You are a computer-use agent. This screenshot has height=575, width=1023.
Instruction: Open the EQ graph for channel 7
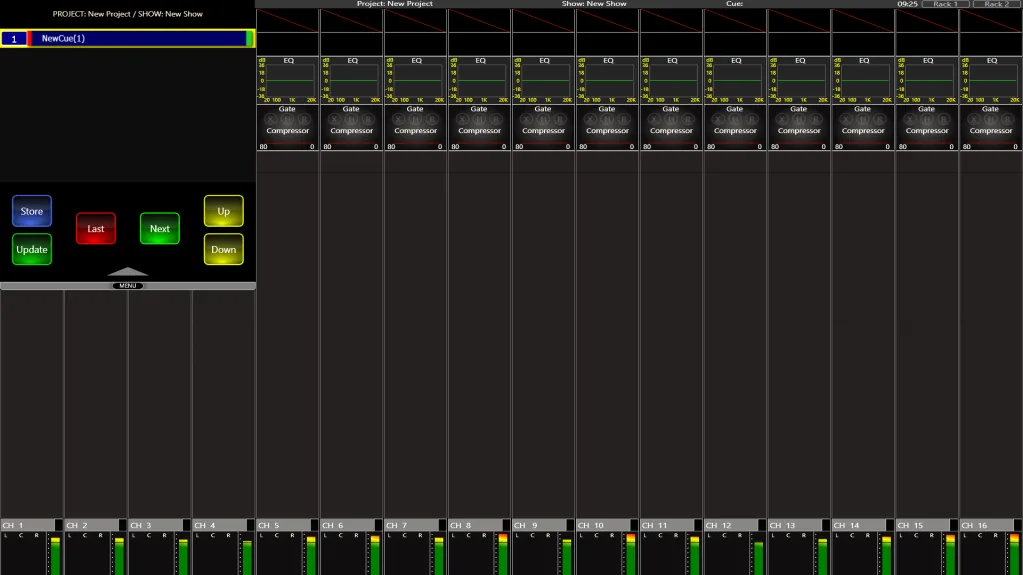[416, 80]
